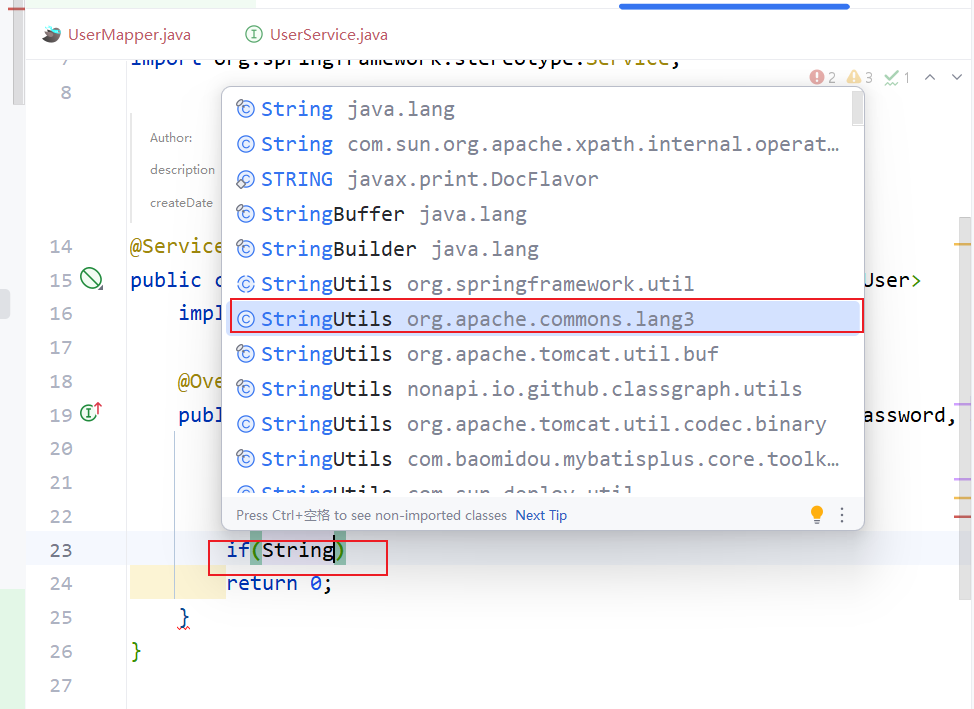Open completion popup more options menu
The image size is (974, 709).
click(842, 515)
